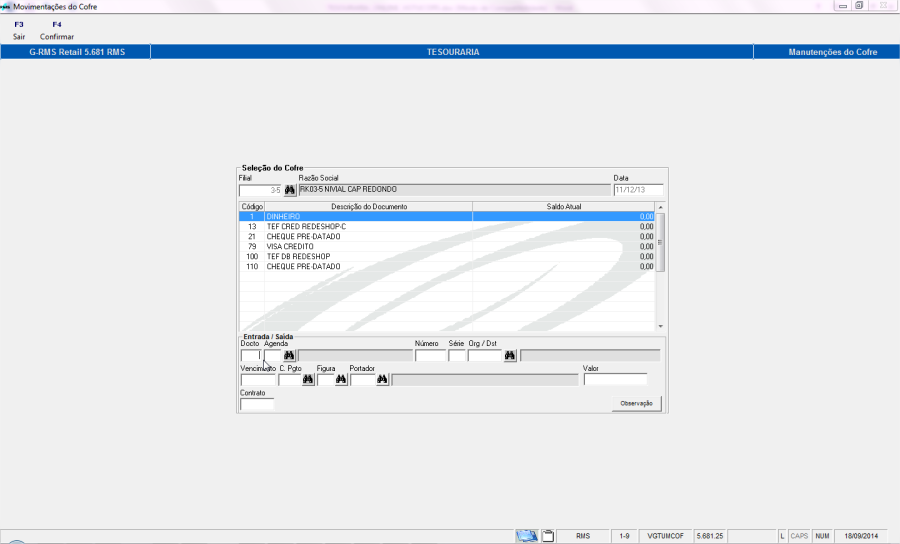Click the G-RMS Retail 5.681 RMS label
900x544 pixels.
tap(77, 52)
